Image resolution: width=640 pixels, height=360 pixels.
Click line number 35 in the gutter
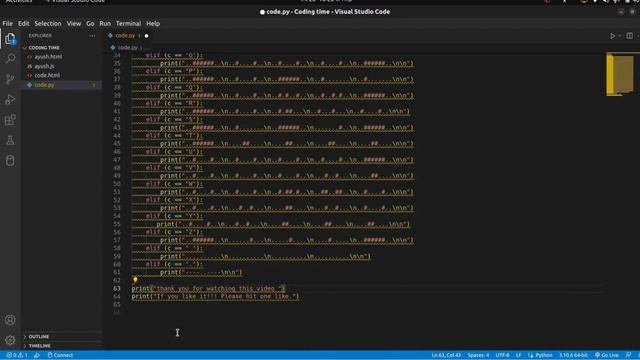(117, 63)
